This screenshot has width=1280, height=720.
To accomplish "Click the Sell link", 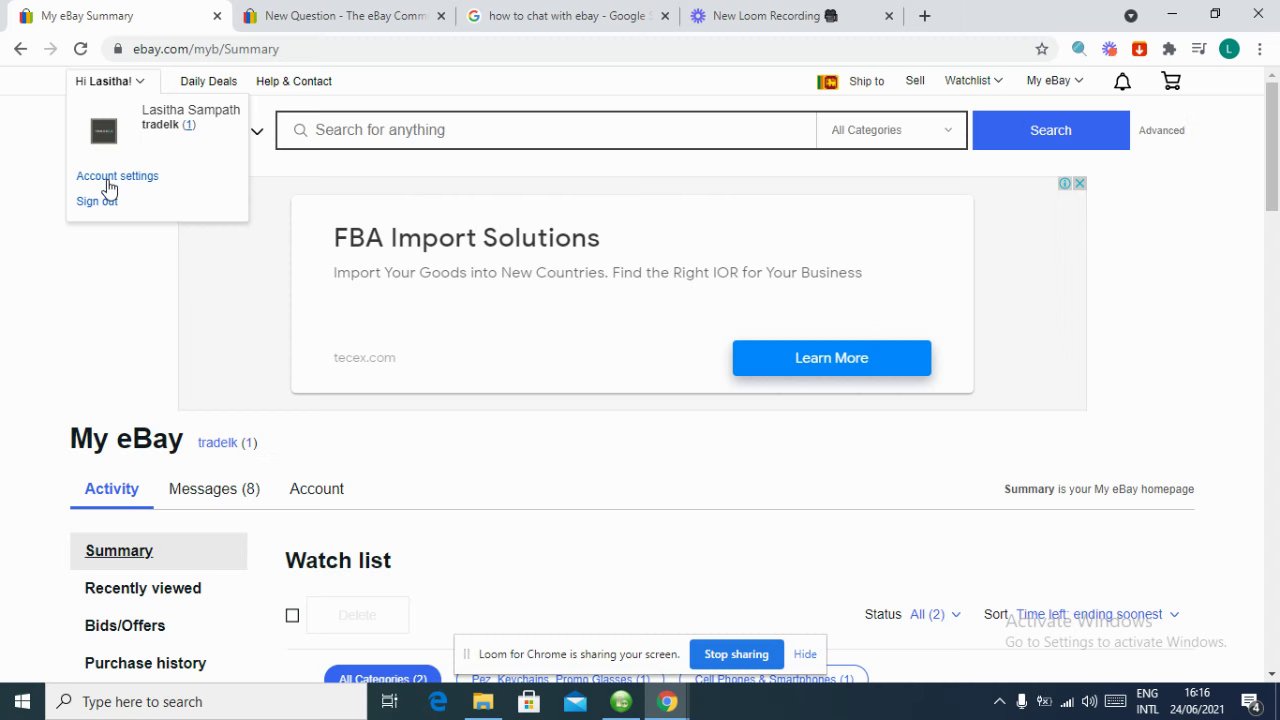I will 915,80.
